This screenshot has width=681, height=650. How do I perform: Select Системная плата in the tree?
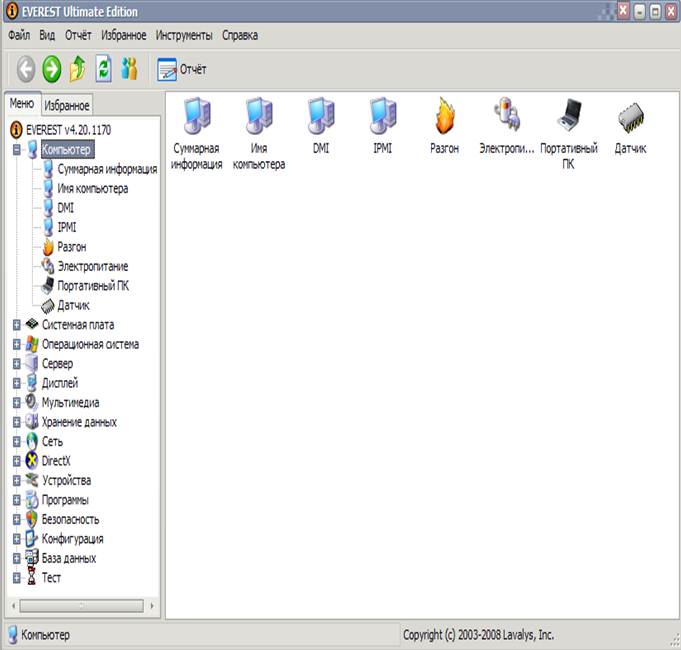click(x=78, y=325)
